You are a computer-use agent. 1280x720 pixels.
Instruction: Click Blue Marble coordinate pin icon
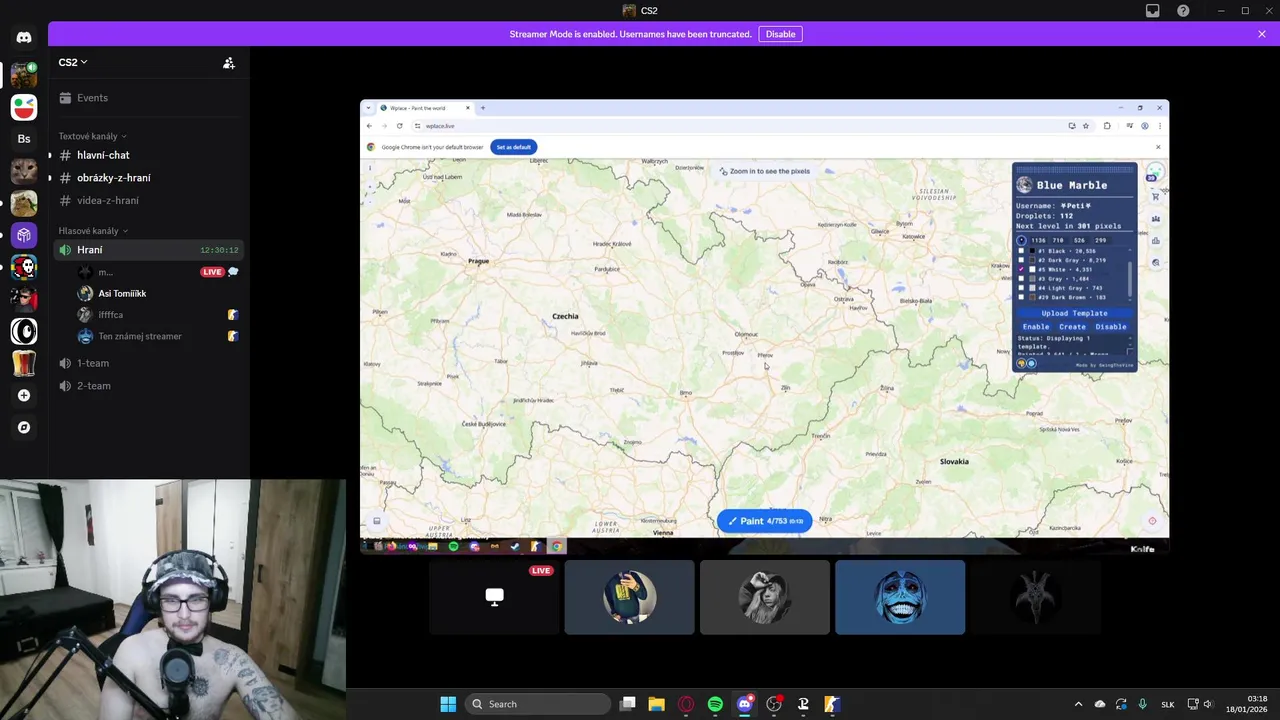coord(1022,240)
